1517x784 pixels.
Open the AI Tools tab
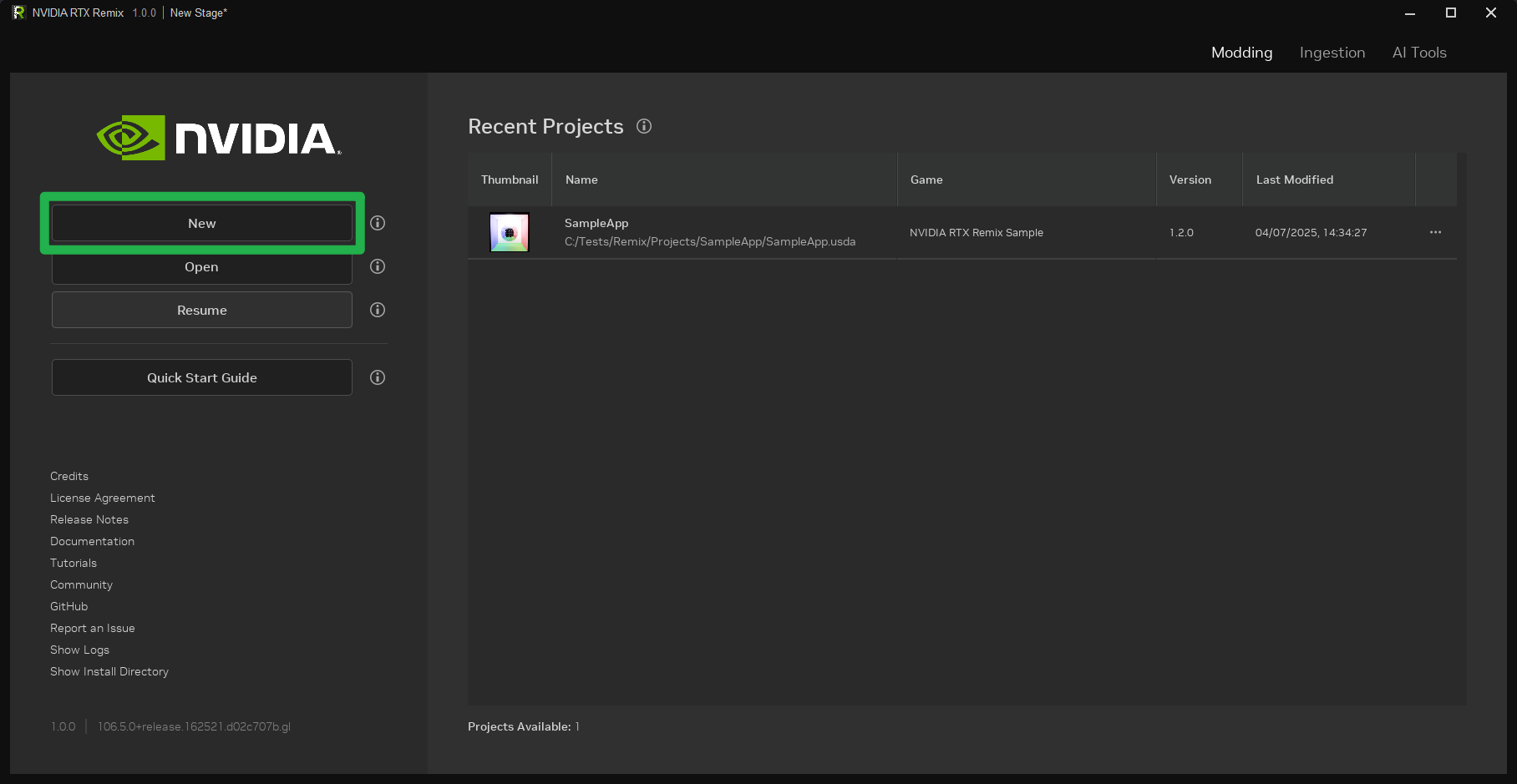click(1418, 52)
